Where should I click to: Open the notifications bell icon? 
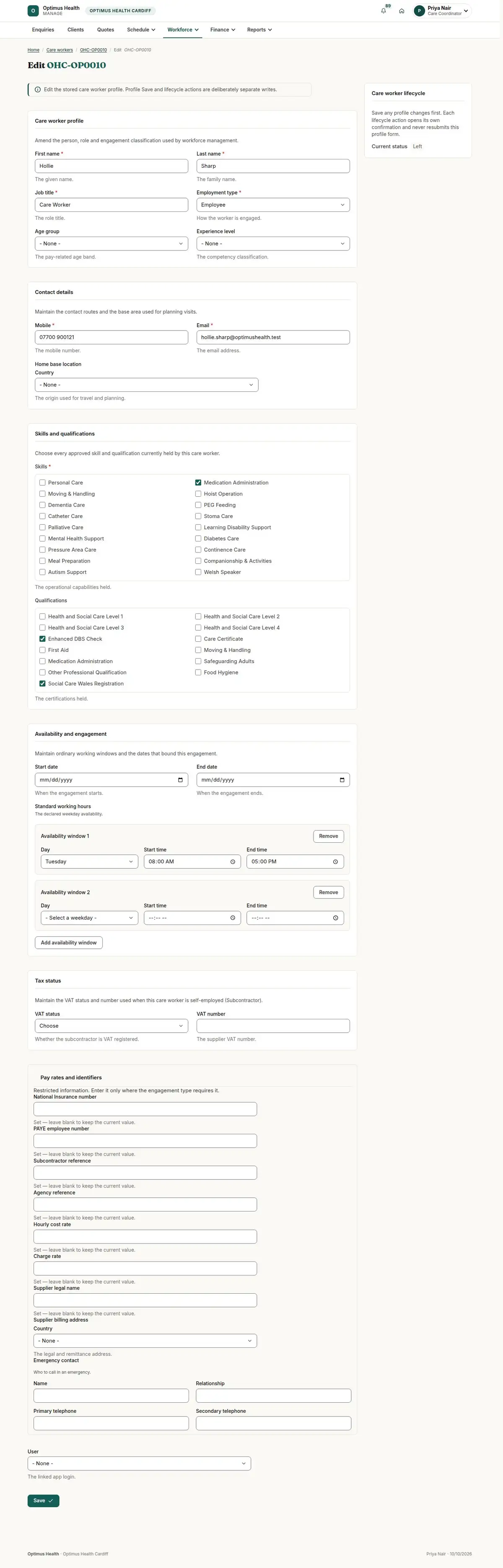coord(383,11)
